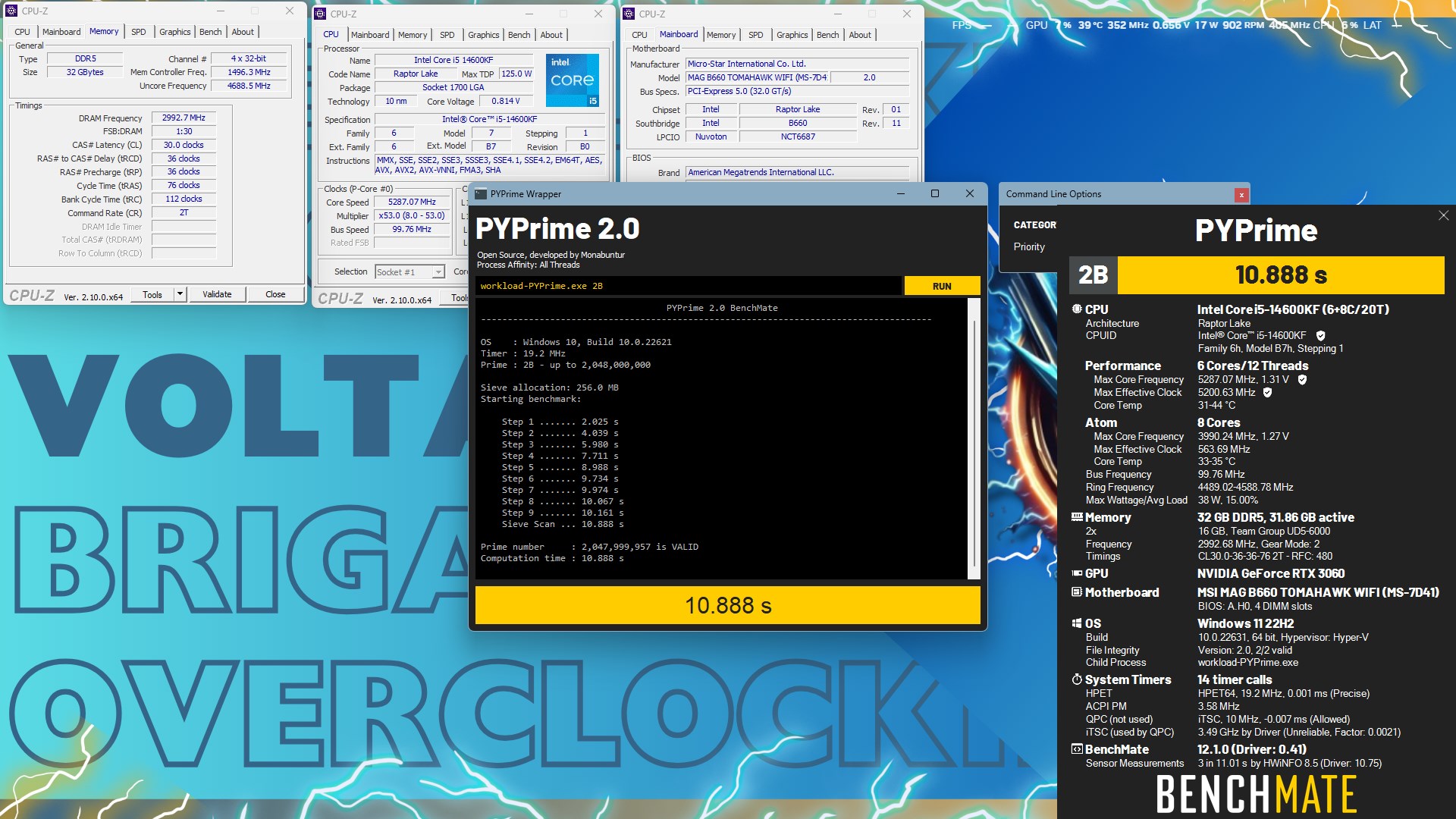
Task: Click the Tools button in Memory-tab CPU-Z
Action: click(152, 294)
